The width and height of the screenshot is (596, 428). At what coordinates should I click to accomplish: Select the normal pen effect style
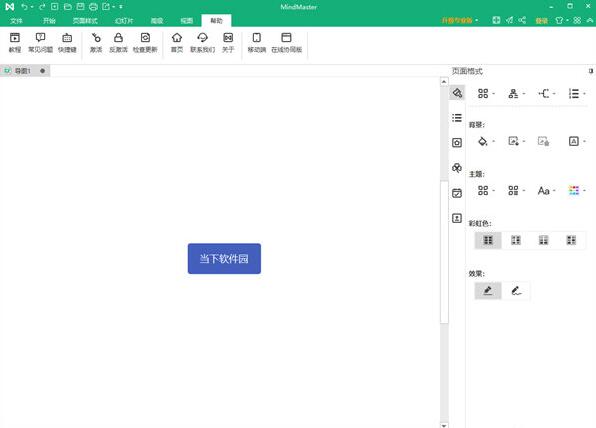point(488,291)
